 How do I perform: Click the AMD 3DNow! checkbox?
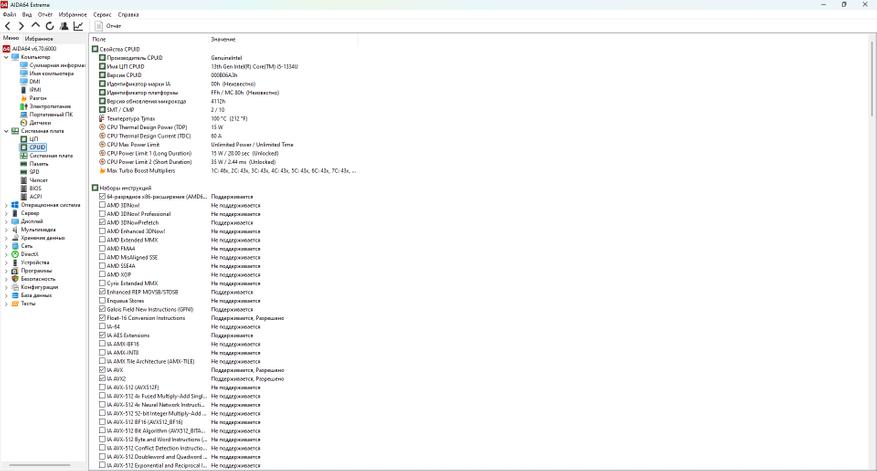click(x=102, y=205)
